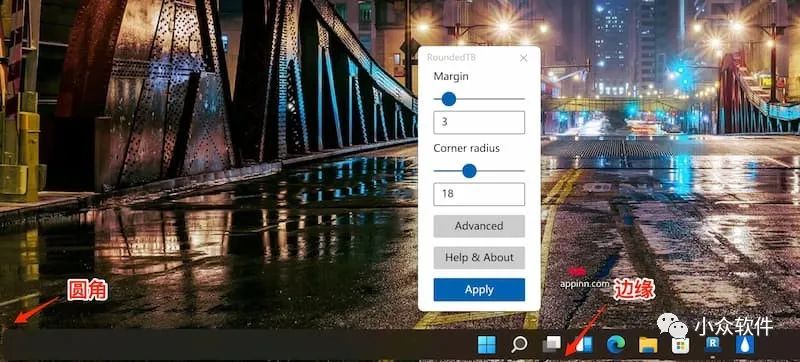
Task: Open Task View on taskbar
Action: coord(552,345)
